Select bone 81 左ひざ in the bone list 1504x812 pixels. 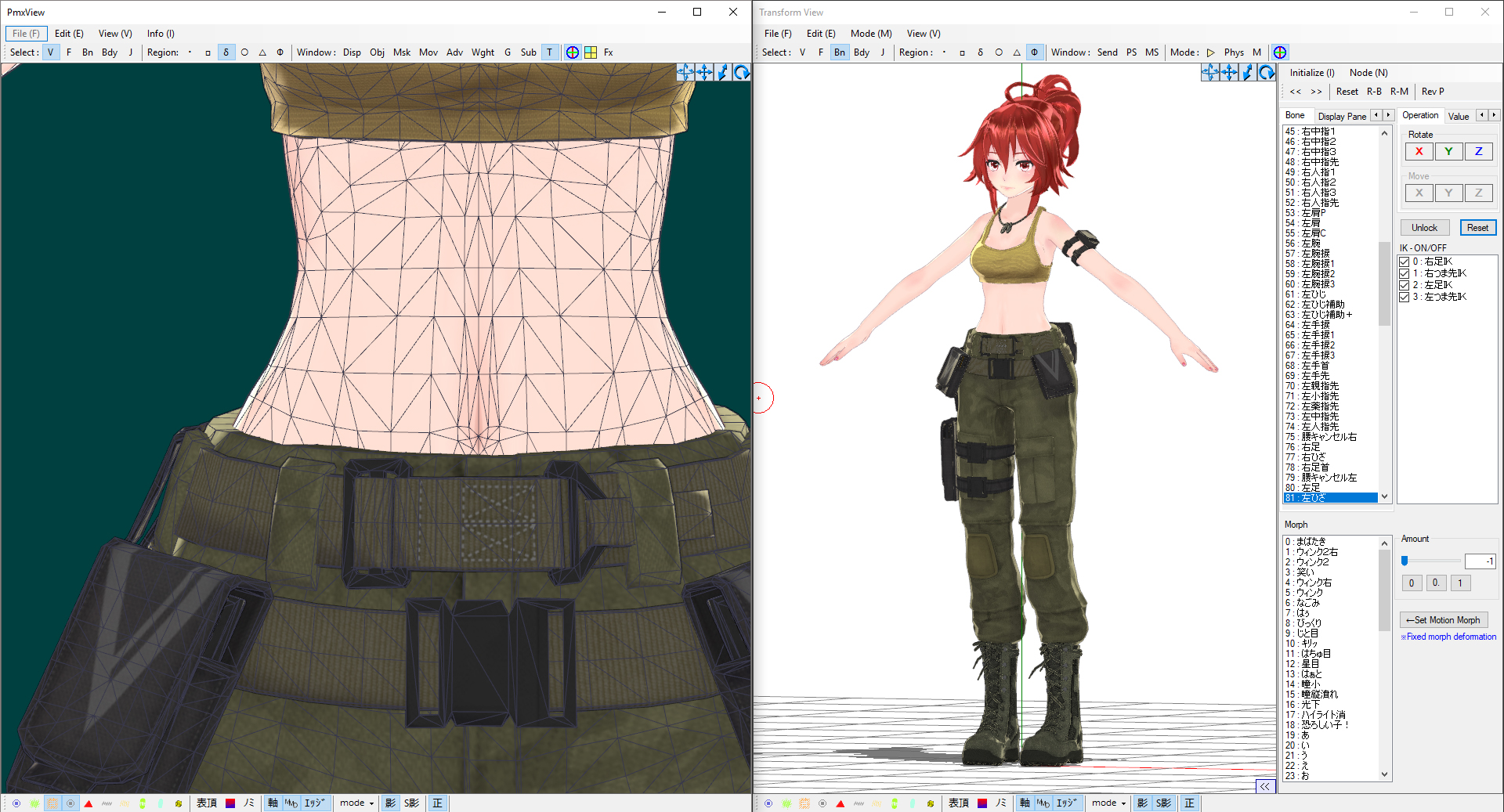point(1330,498)
